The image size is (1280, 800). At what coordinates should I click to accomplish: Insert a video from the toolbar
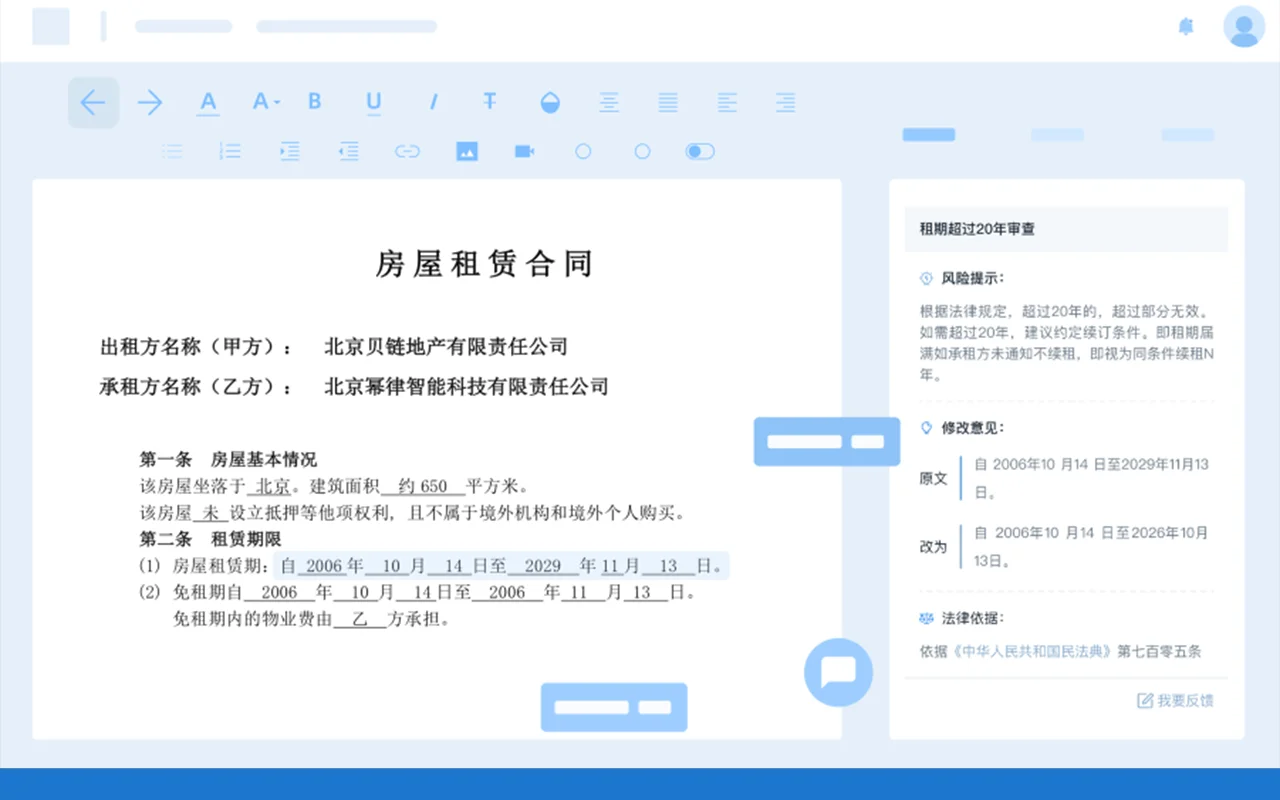coord(525,151)
